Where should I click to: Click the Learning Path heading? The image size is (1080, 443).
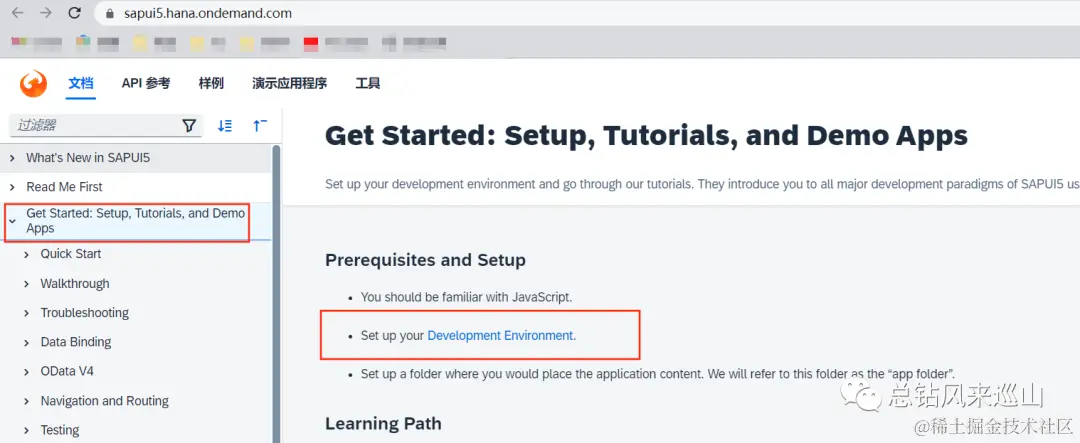383,423
